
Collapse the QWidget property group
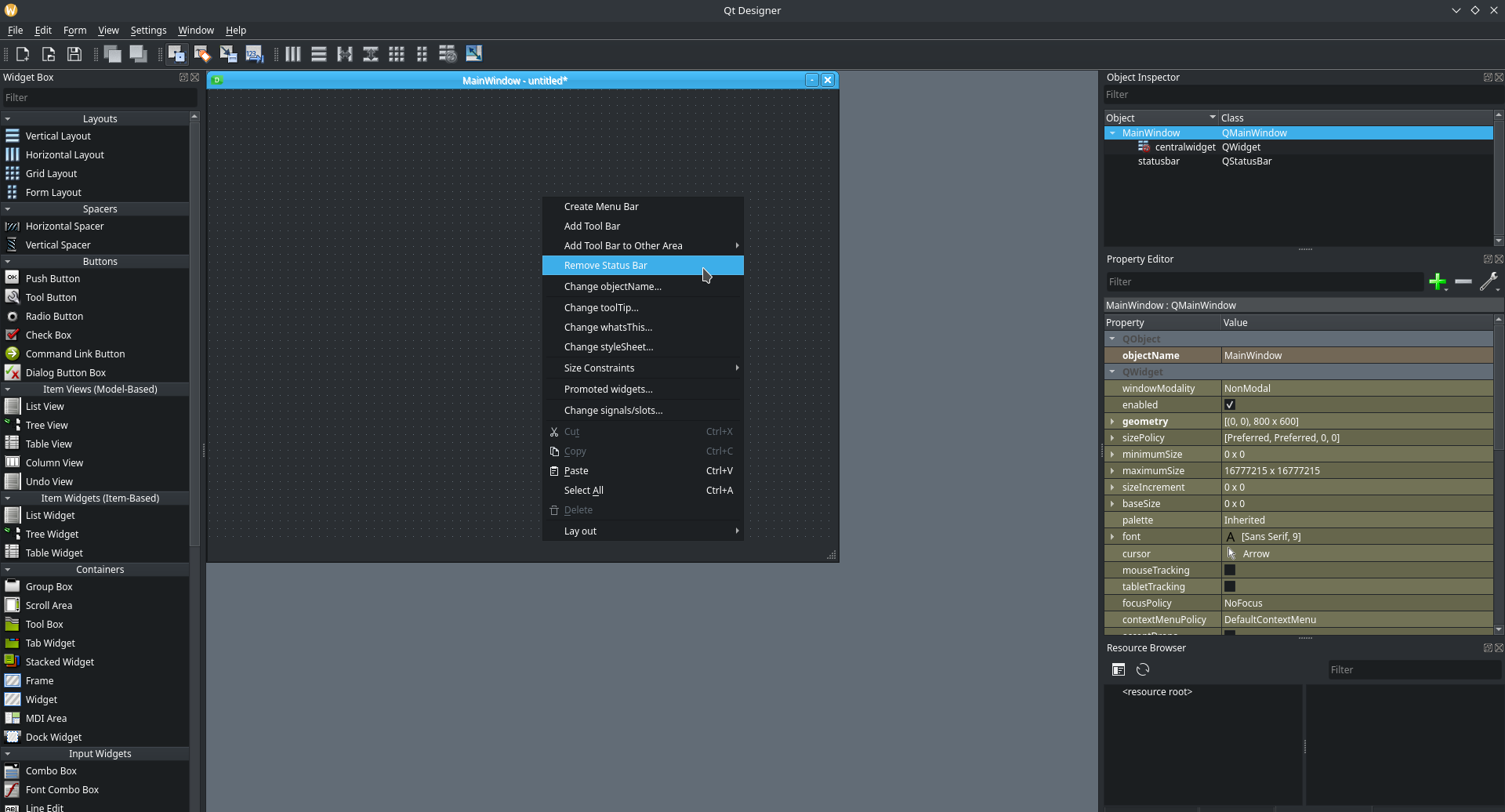pyautogui.click(x=1112, y=372)
